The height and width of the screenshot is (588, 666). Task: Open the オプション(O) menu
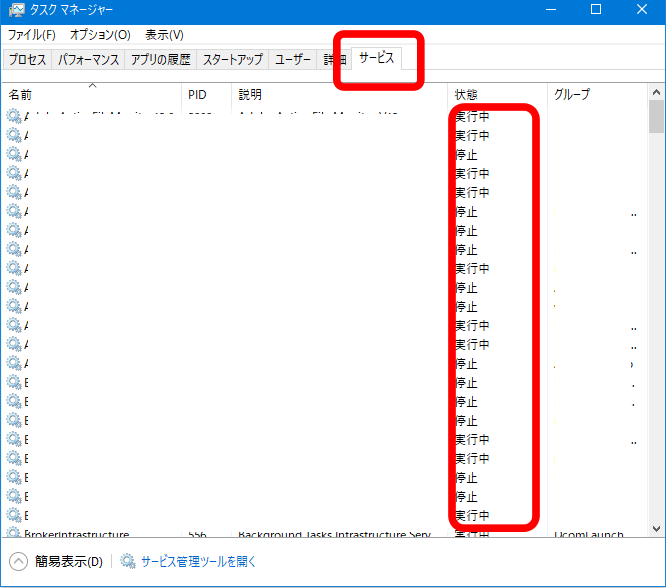100,35
